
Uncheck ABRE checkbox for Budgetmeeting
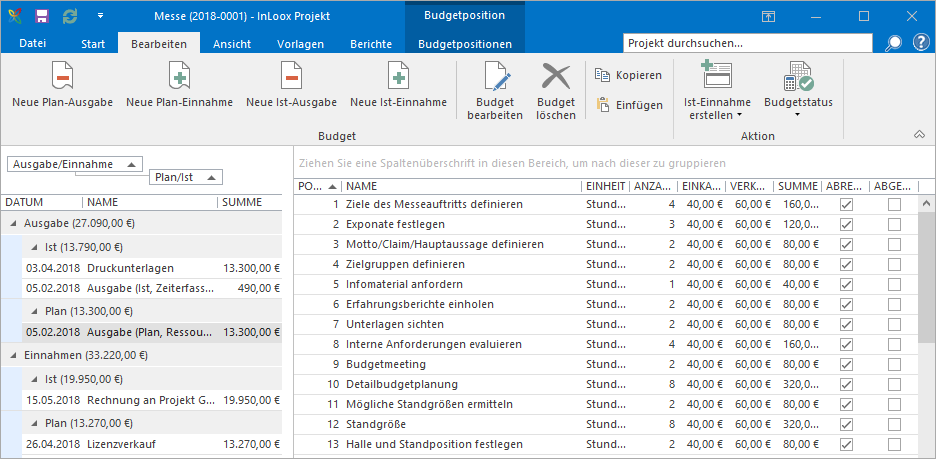coord(846,365)
